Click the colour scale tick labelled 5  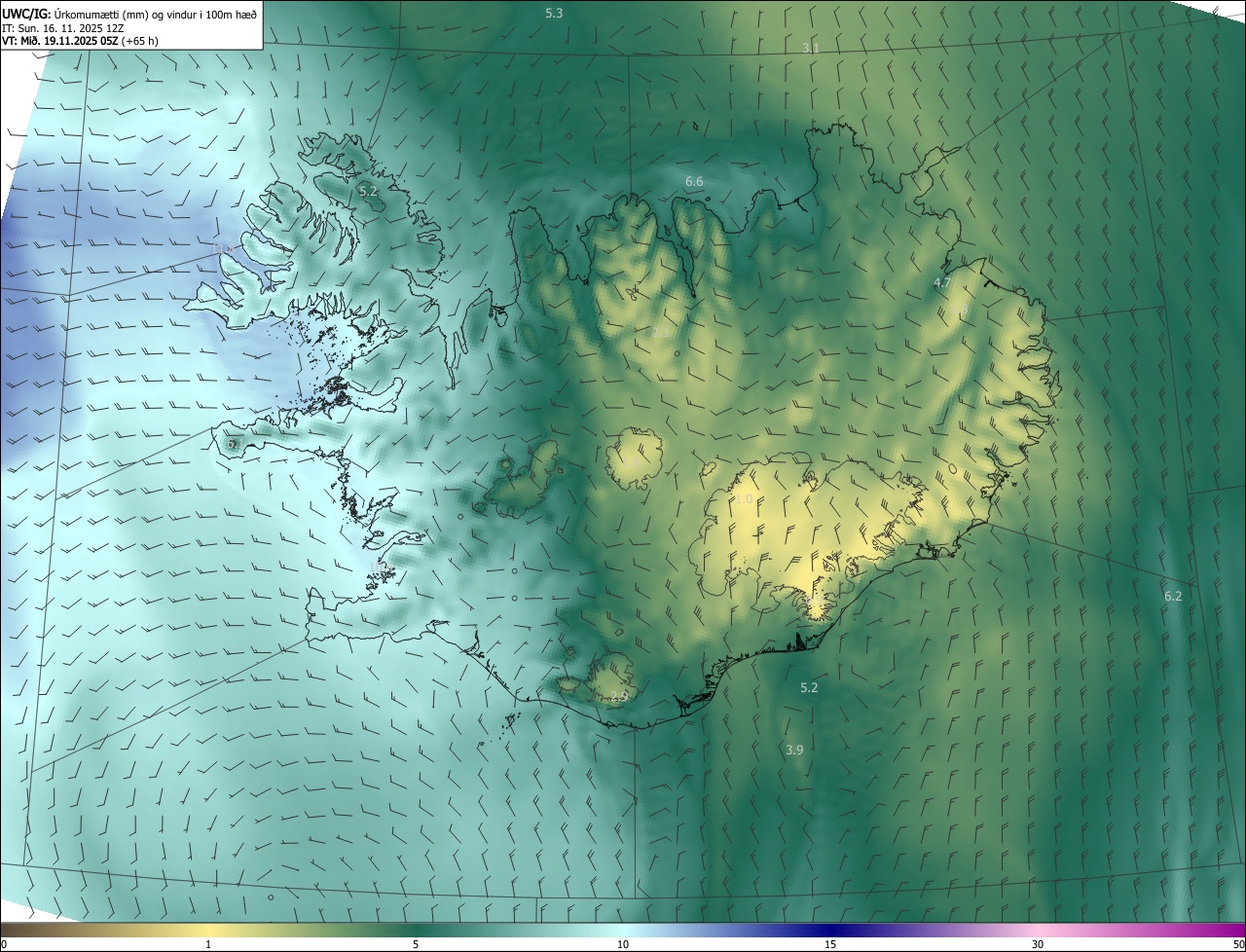(416, 944)
